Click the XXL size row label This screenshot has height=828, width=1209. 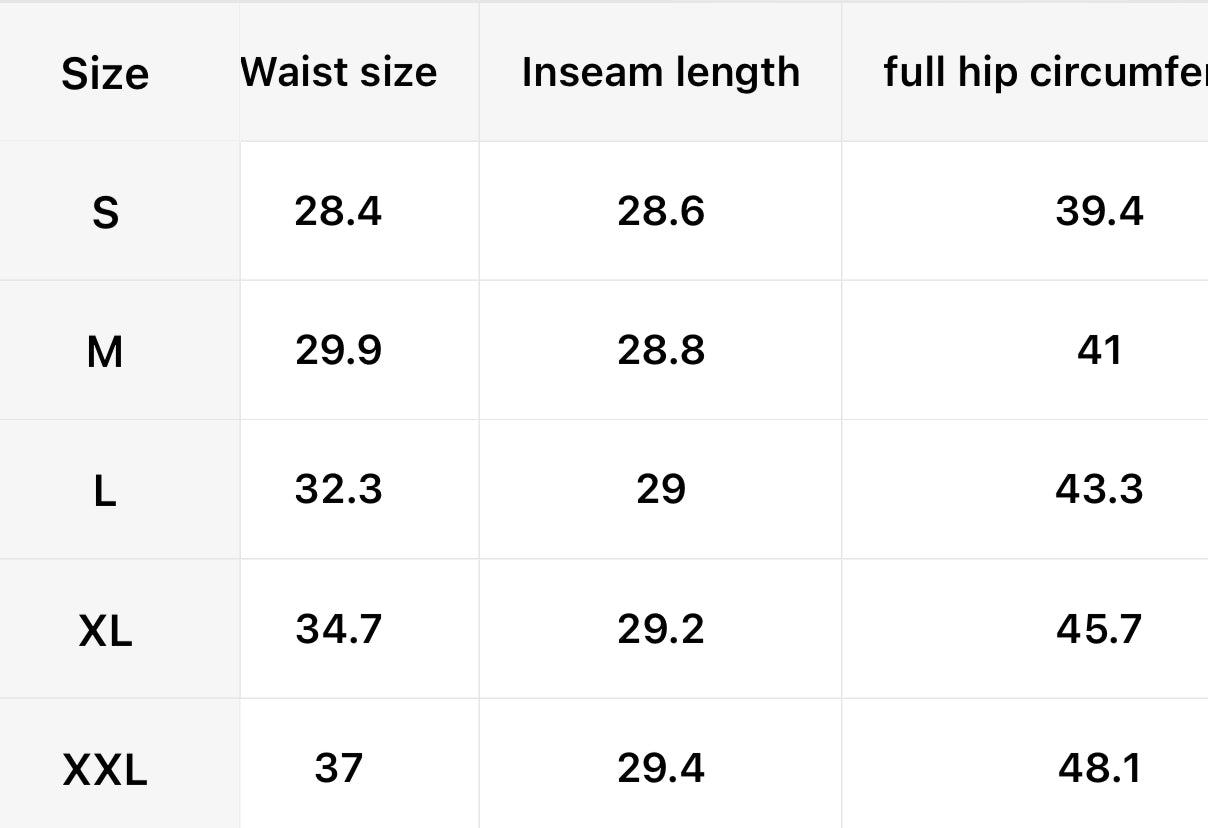point(105,769)
